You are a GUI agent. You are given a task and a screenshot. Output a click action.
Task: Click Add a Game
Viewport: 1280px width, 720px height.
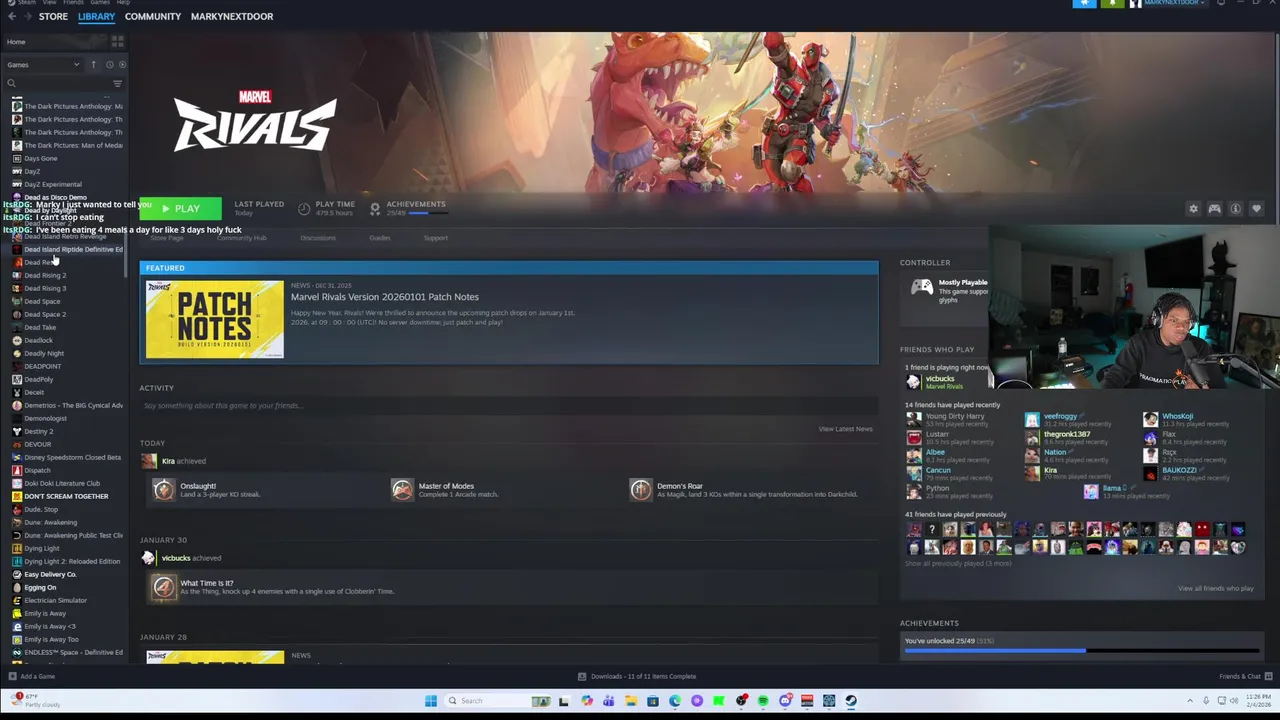point(32,676)
